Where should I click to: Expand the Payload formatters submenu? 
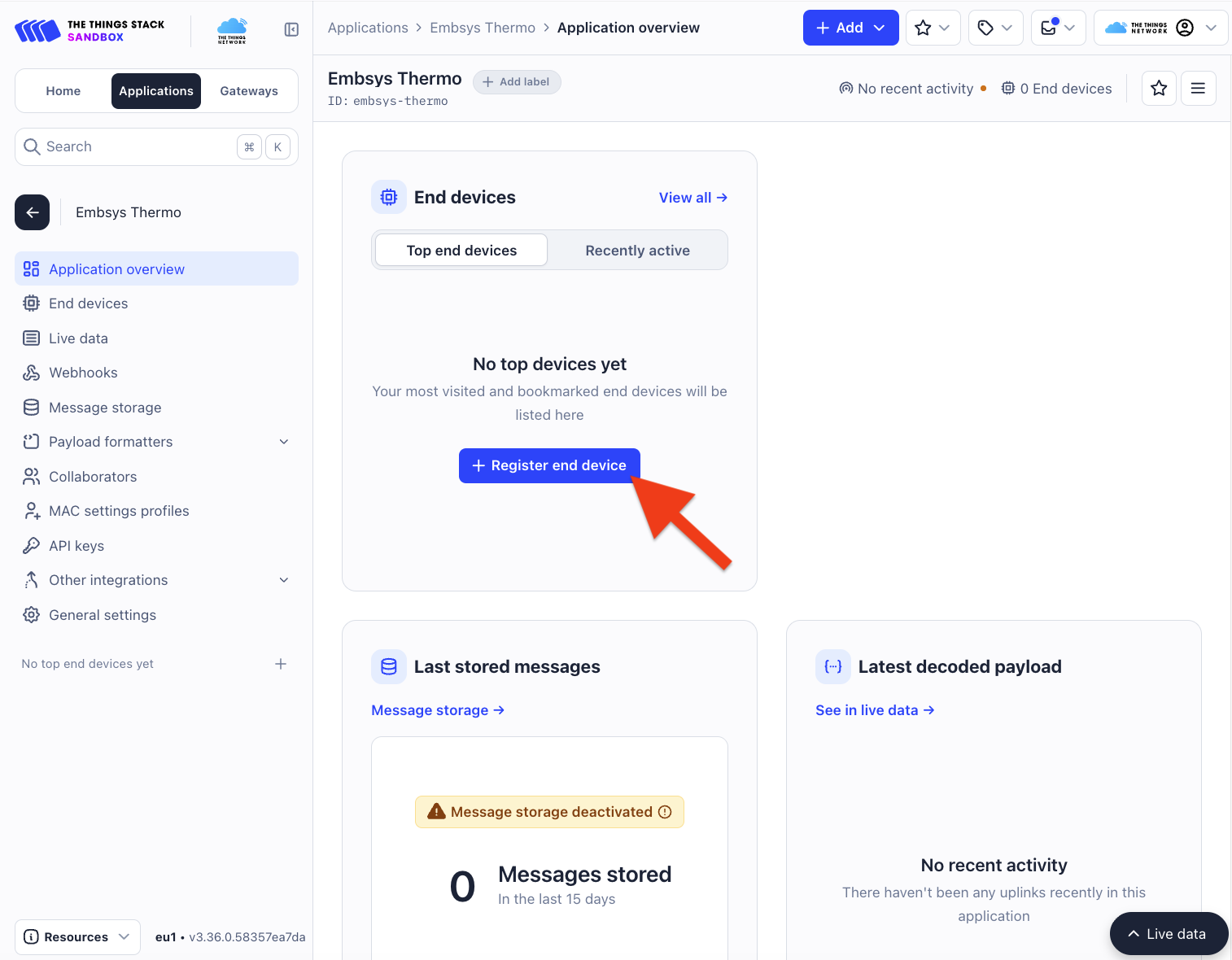[x=284, y=442]
